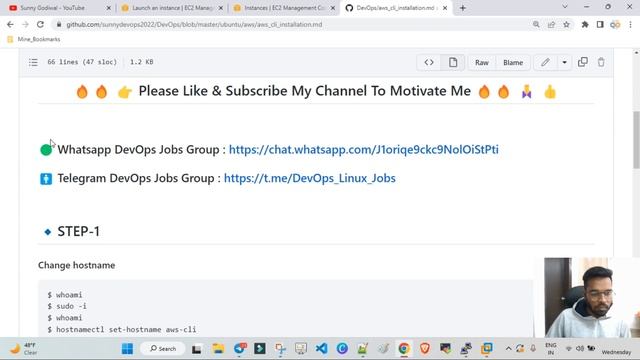Show source code view of file
Image resolution: width=640 pixels, height=360 pixels.
[429, 62]
